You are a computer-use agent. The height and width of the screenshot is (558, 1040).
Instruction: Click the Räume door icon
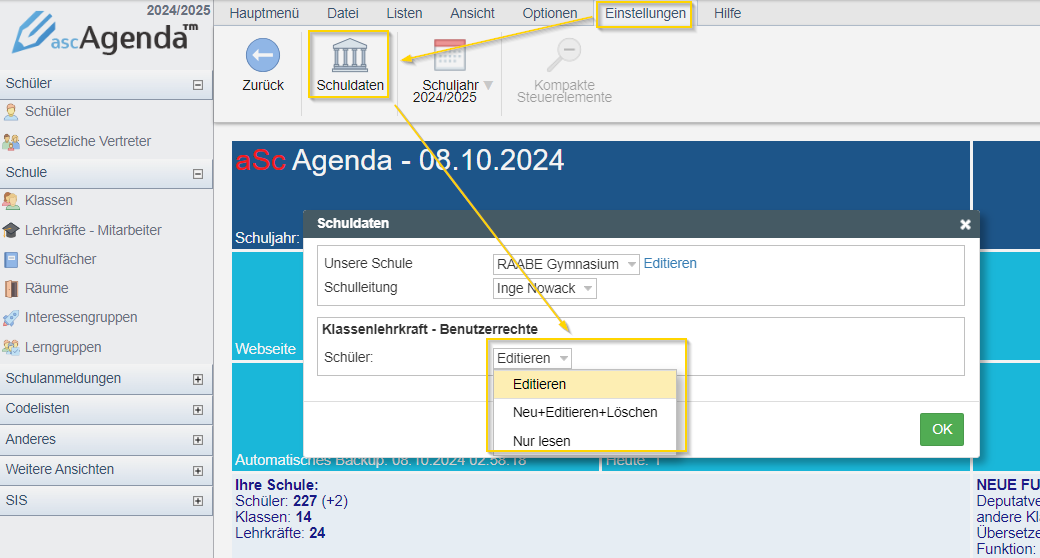click(11, 289)
